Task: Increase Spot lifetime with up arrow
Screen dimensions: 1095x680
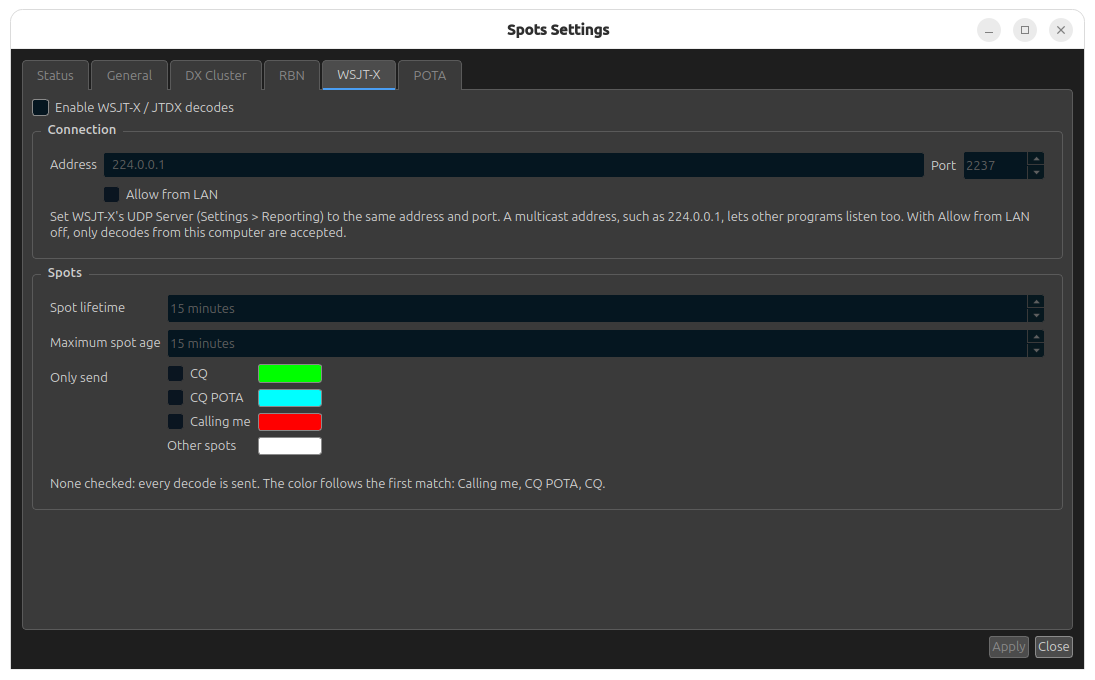Action: (1036, 302)
